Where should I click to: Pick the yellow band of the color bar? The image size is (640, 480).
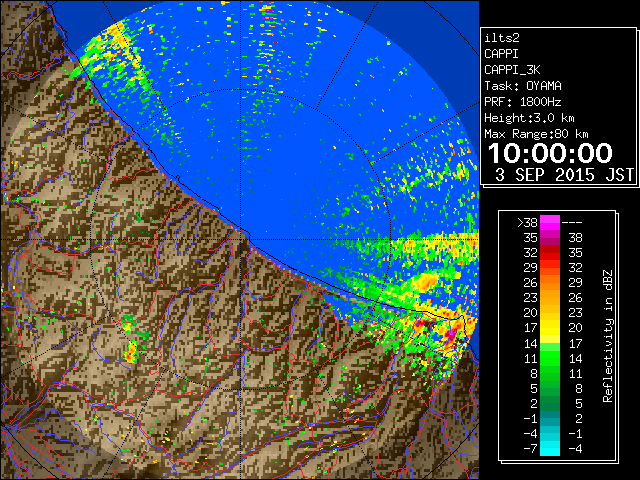(x=550, y=329)
